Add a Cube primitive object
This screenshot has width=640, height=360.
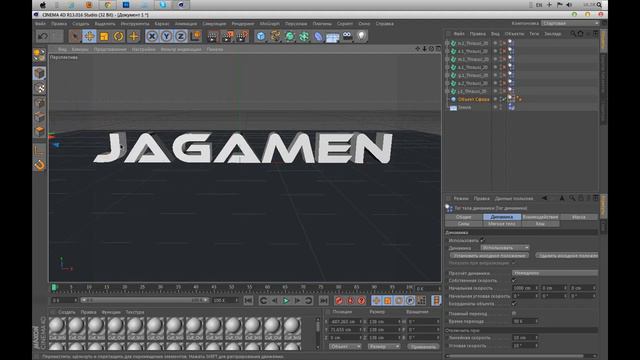coord(261,36)
